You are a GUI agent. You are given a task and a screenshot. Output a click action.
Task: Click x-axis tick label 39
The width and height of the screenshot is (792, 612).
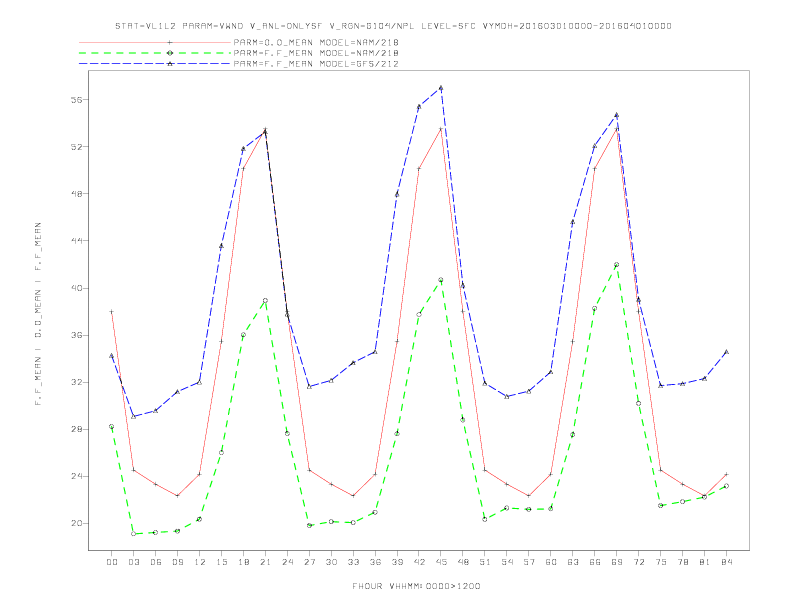(397, 562)
